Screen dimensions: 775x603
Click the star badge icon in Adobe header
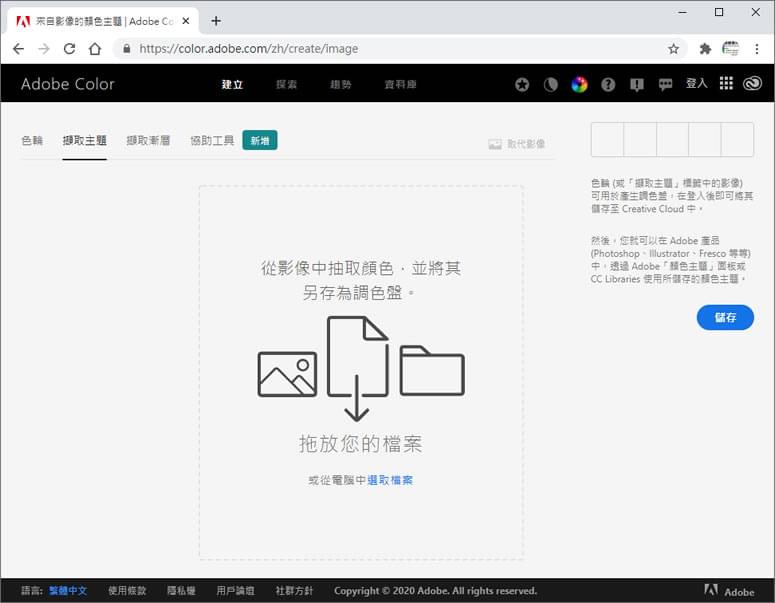[522, 85]
